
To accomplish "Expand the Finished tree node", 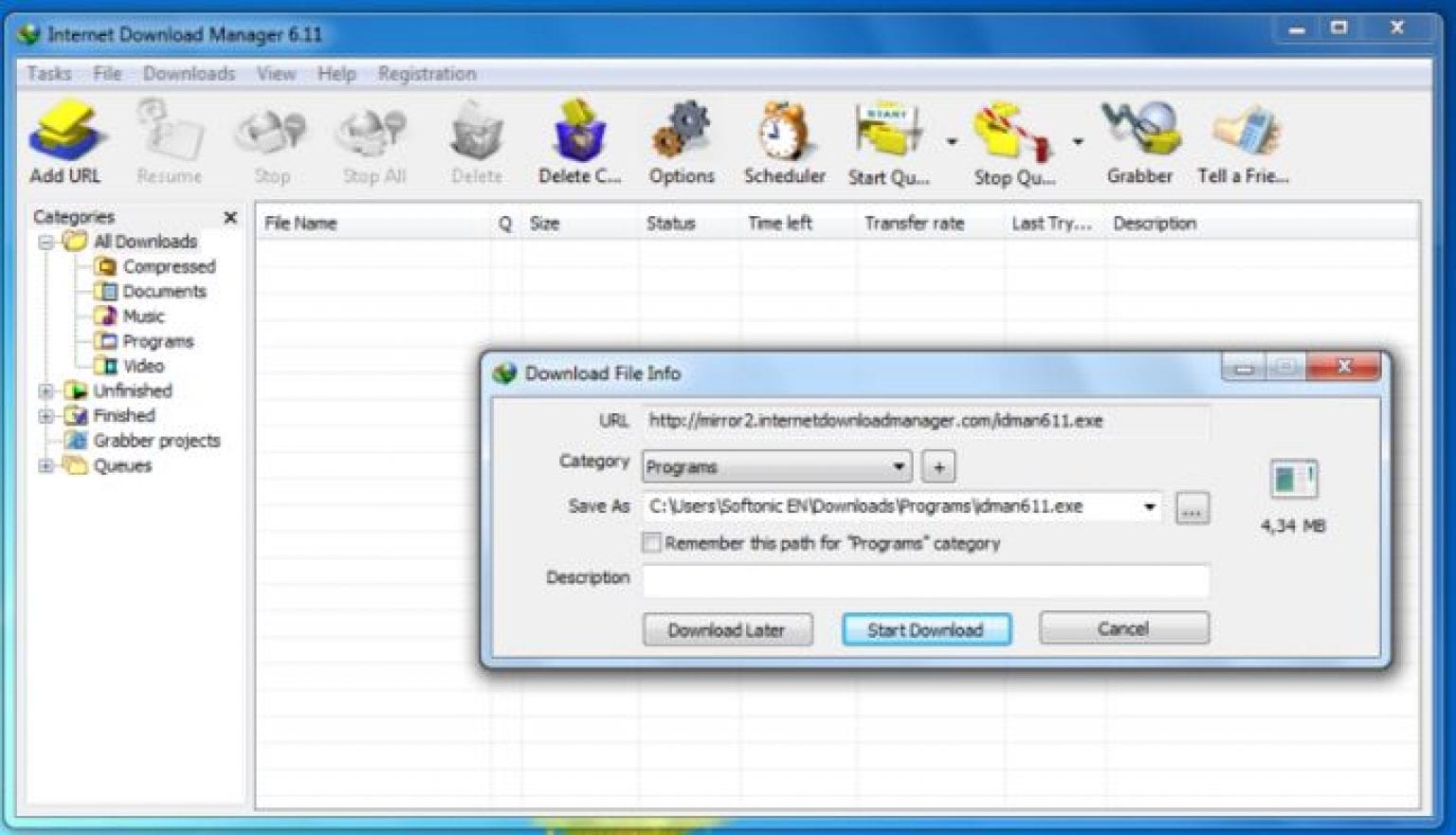I will click(45, 415).
